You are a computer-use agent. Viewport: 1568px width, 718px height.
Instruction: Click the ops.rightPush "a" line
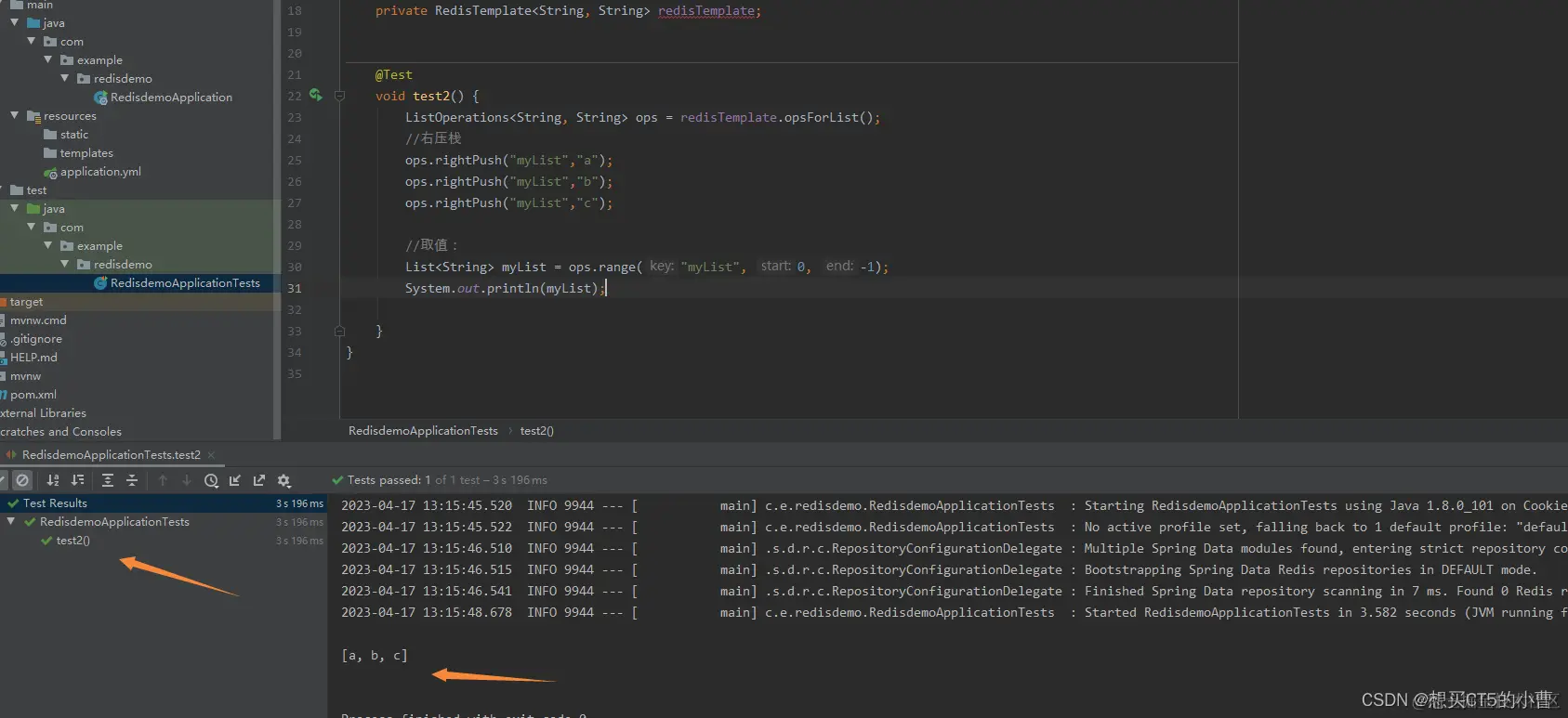[x=508, y=161]
